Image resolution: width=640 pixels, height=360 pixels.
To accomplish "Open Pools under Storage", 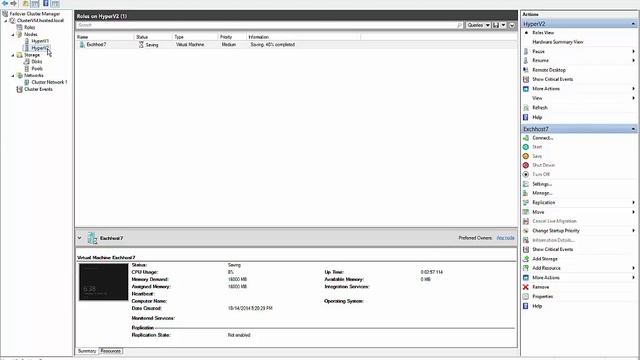I will tap(37, 69).
